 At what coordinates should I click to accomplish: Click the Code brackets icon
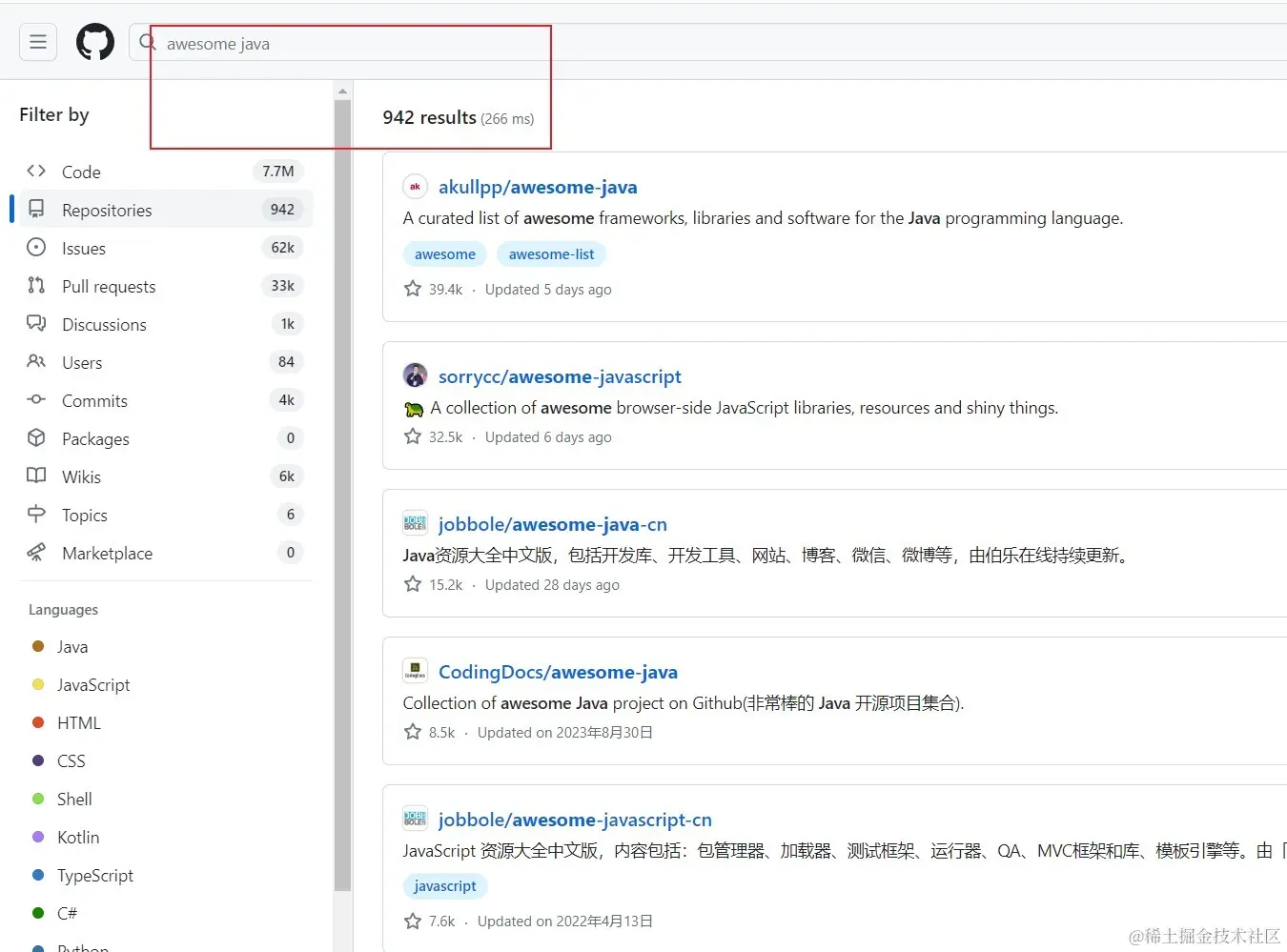(x=36, y=171)
